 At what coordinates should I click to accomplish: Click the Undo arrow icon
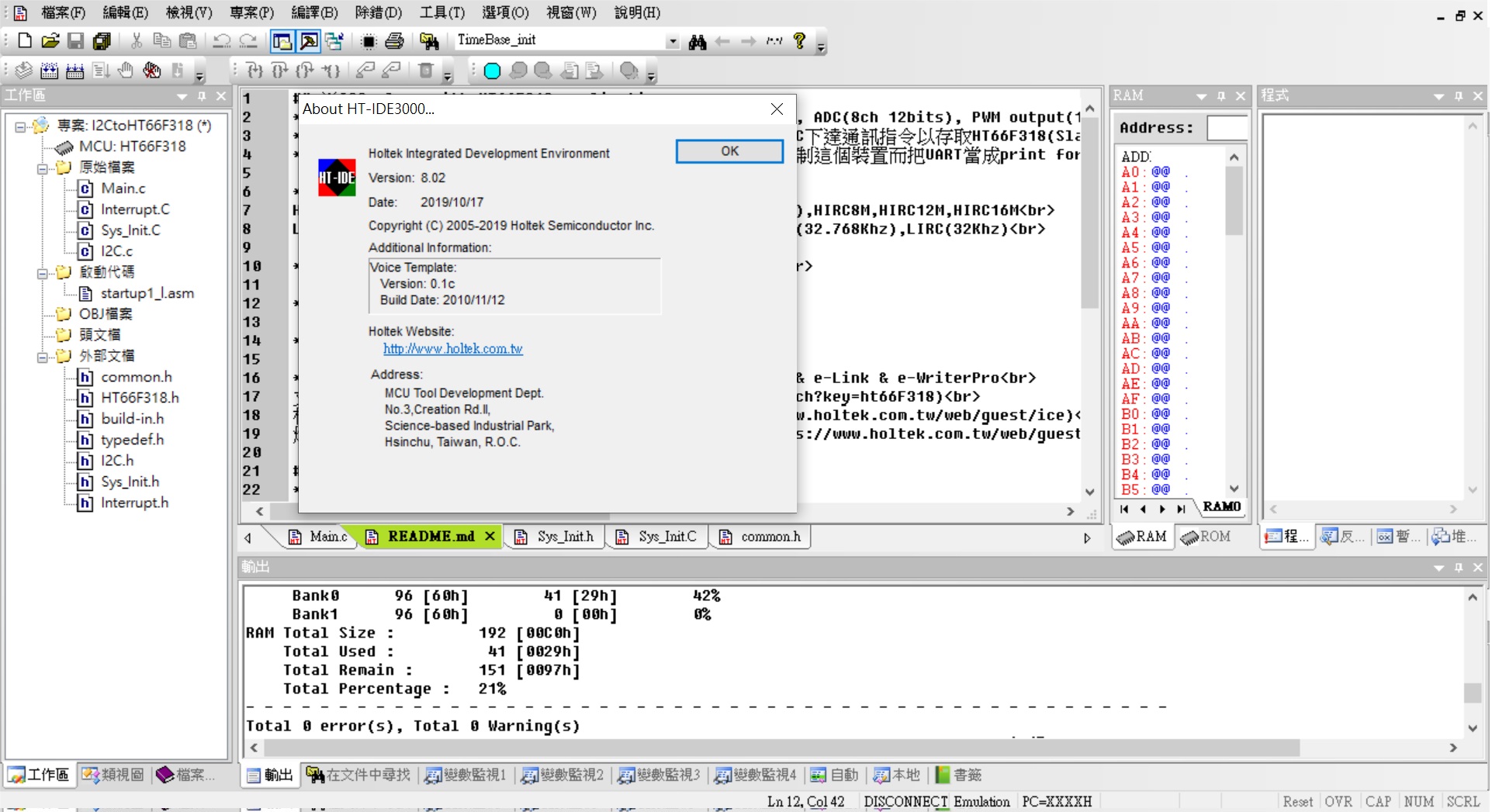tap(222, 41)
